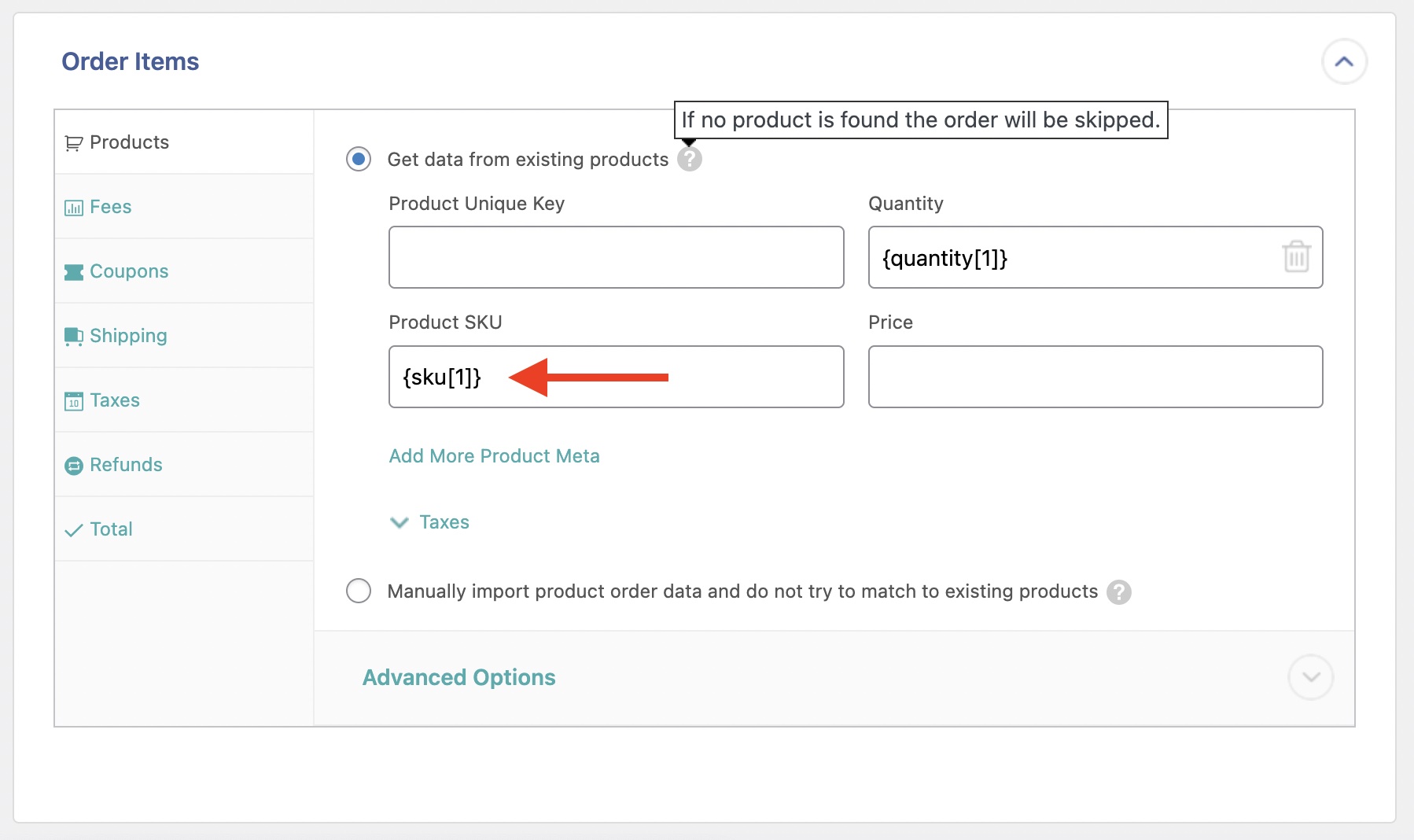Click the Fees chart icon
Image resolution: width=1414 pixels, height=840 pixels.
click(x=73, y=208)
